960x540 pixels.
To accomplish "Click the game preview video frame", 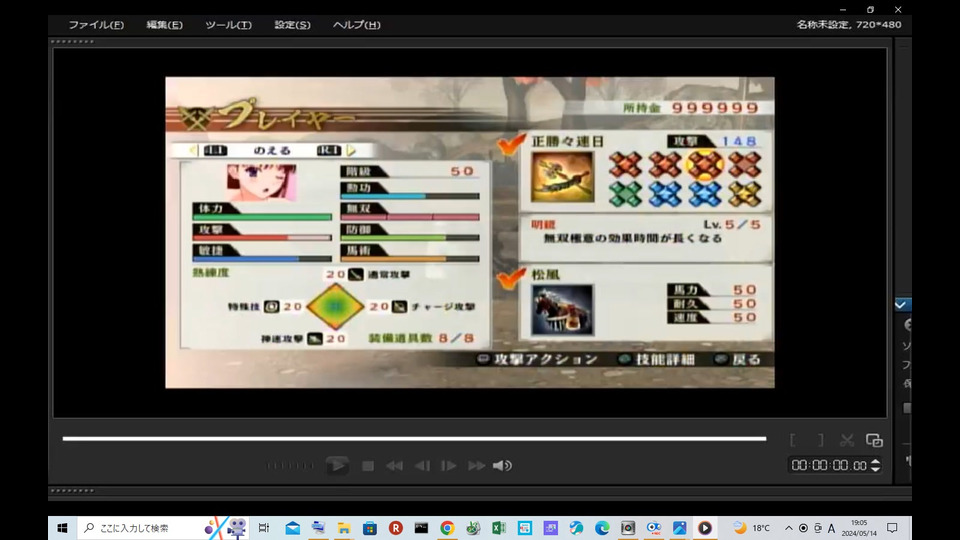I will pyautogui.click(x=470, y=232).
